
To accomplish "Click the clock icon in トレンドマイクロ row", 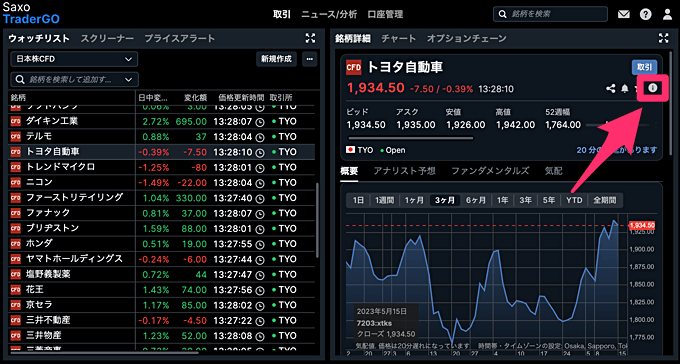I will pos(260,168).
